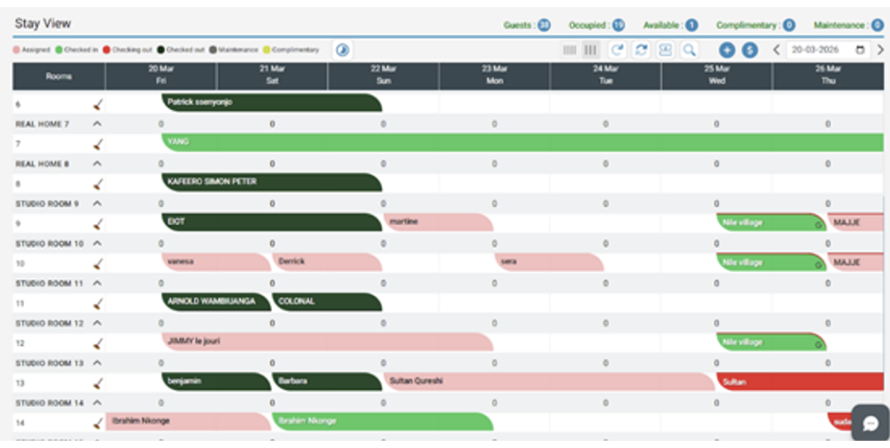Click the 20-03-2026 date input field
This screenshot has height=448, width=890.
point(822,50)
